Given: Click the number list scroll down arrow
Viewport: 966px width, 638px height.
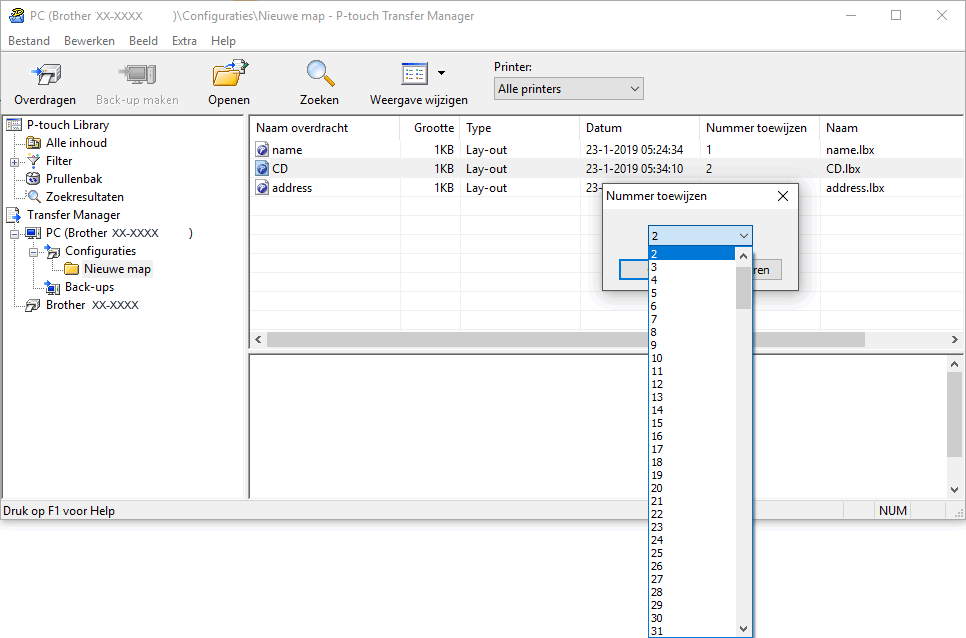Looking at the screenshot, I should coord(744,629).
